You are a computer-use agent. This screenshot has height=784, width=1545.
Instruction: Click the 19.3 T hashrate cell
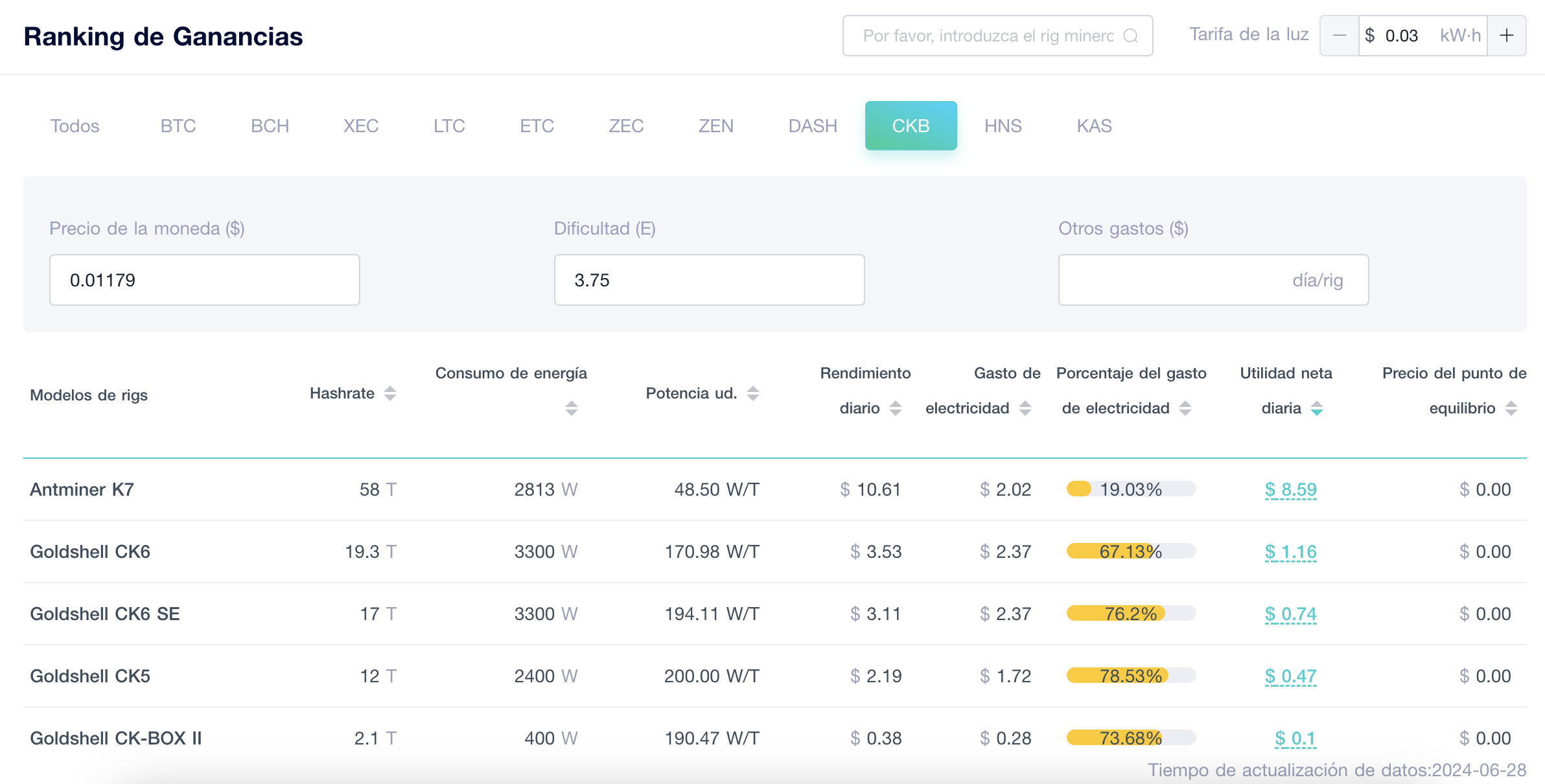371,551
